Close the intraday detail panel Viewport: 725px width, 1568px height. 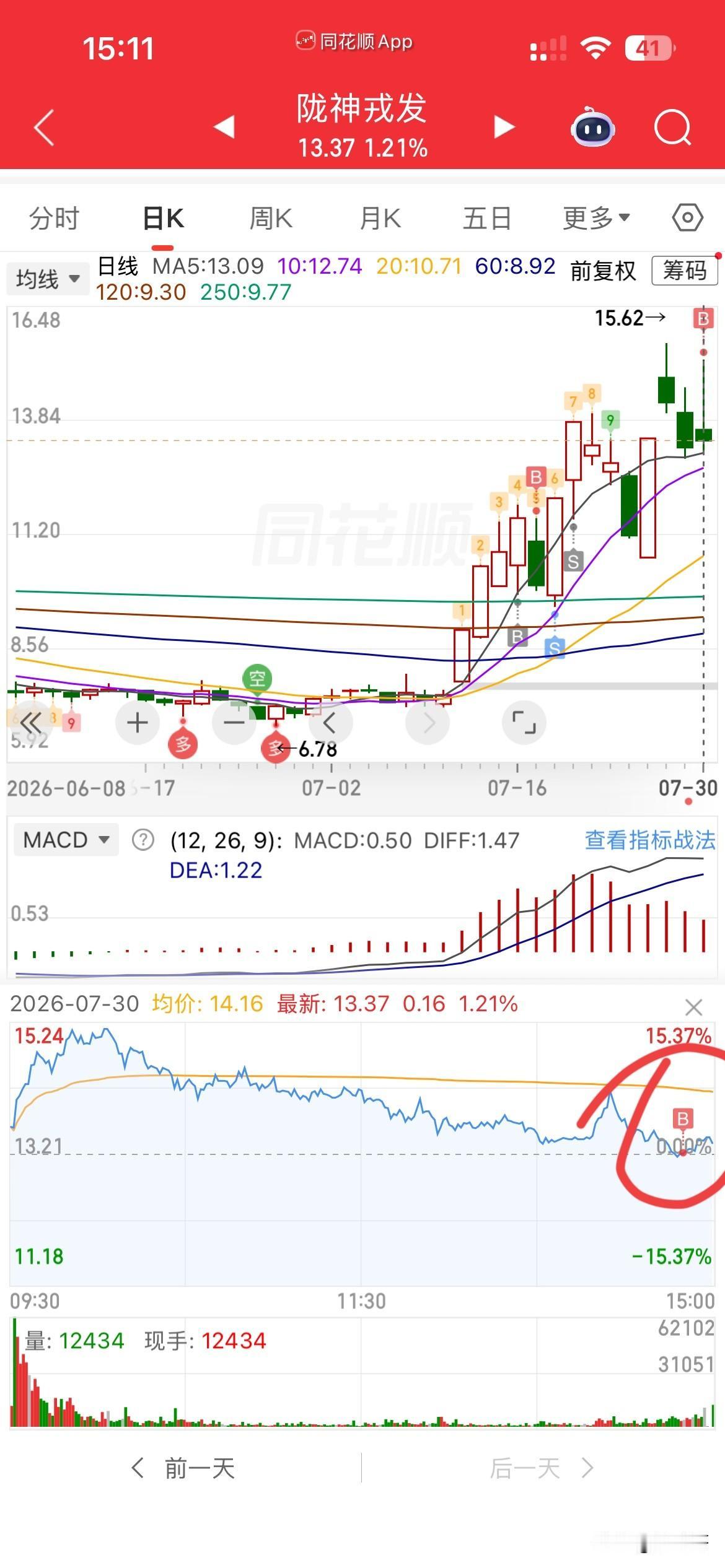[x=693, y=1008]
